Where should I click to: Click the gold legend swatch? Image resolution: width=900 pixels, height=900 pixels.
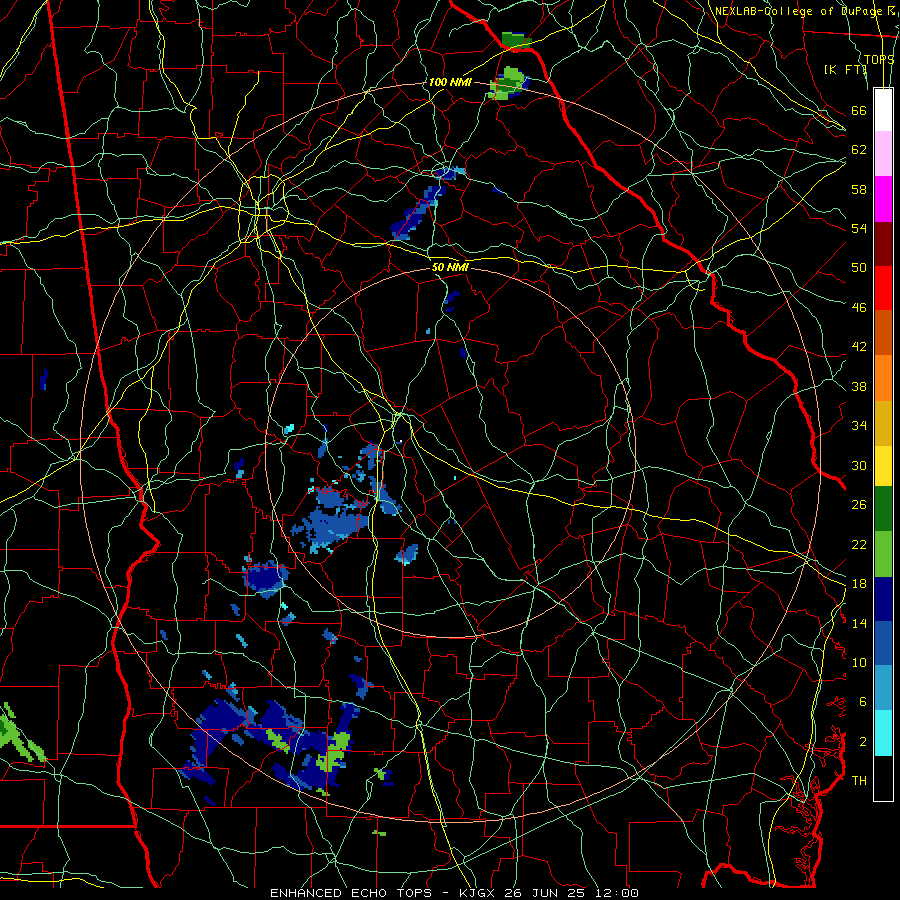tap(883, 423)
